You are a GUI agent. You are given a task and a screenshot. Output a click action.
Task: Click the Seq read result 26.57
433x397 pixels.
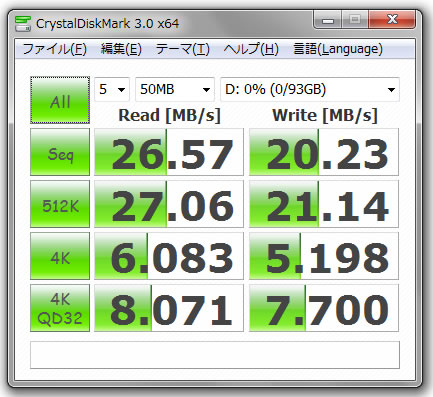click(x=169, y=152)
